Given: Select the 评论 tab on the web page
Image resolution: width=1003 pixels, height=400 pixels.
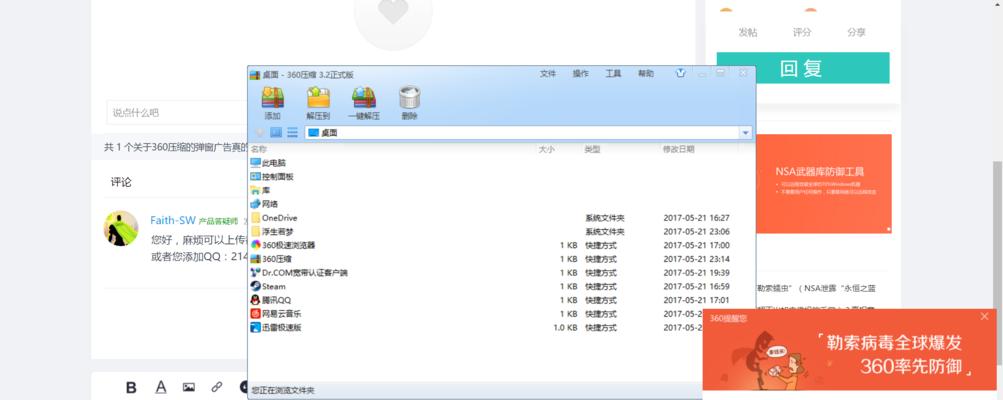Looking at the screenshot, I should [x=121, y=182].
